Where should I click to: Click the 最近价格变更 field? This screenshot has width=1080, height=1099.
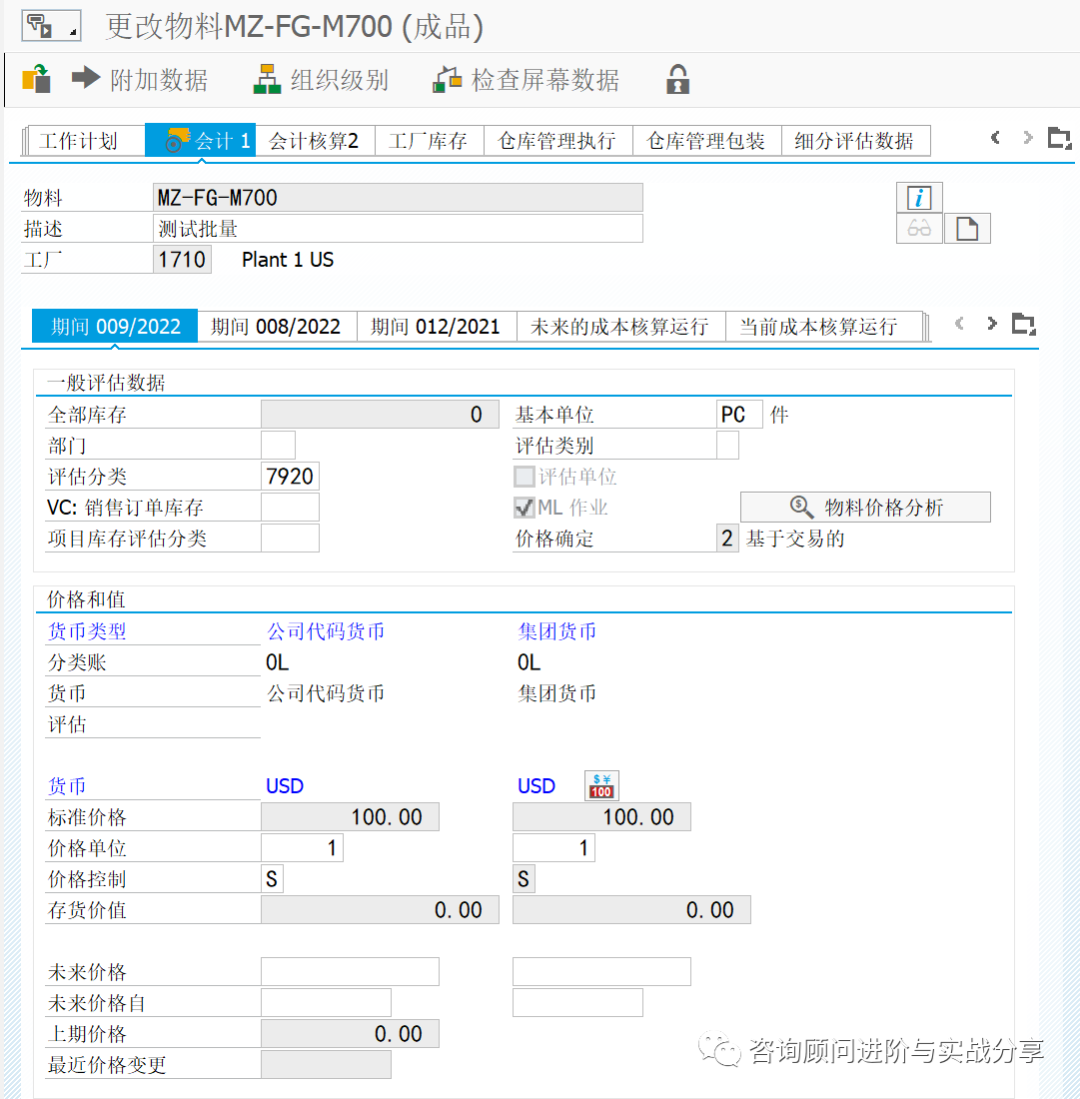327,1064
